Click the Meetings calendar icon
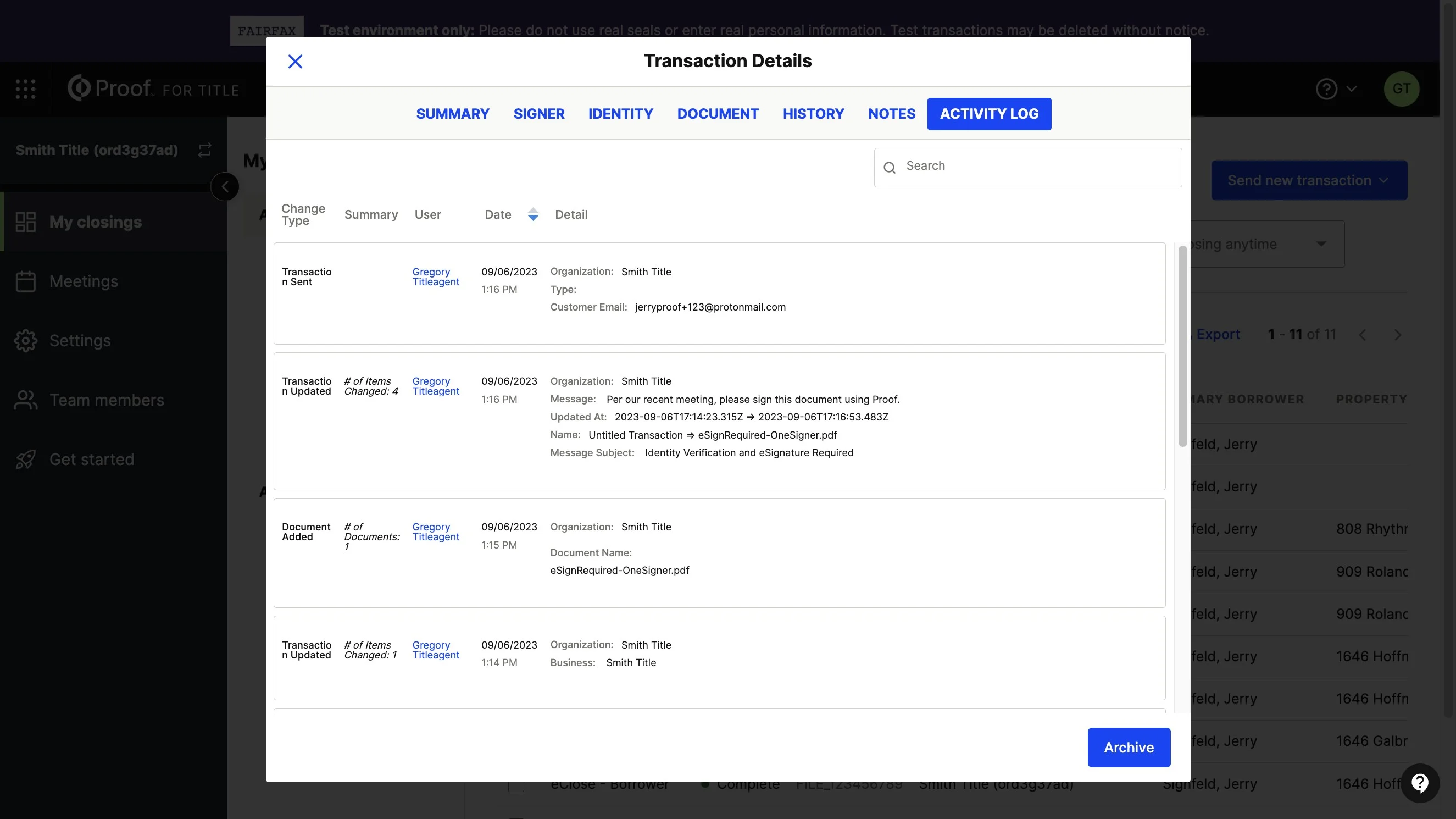Screen dimensions: 1456x819 25,281
